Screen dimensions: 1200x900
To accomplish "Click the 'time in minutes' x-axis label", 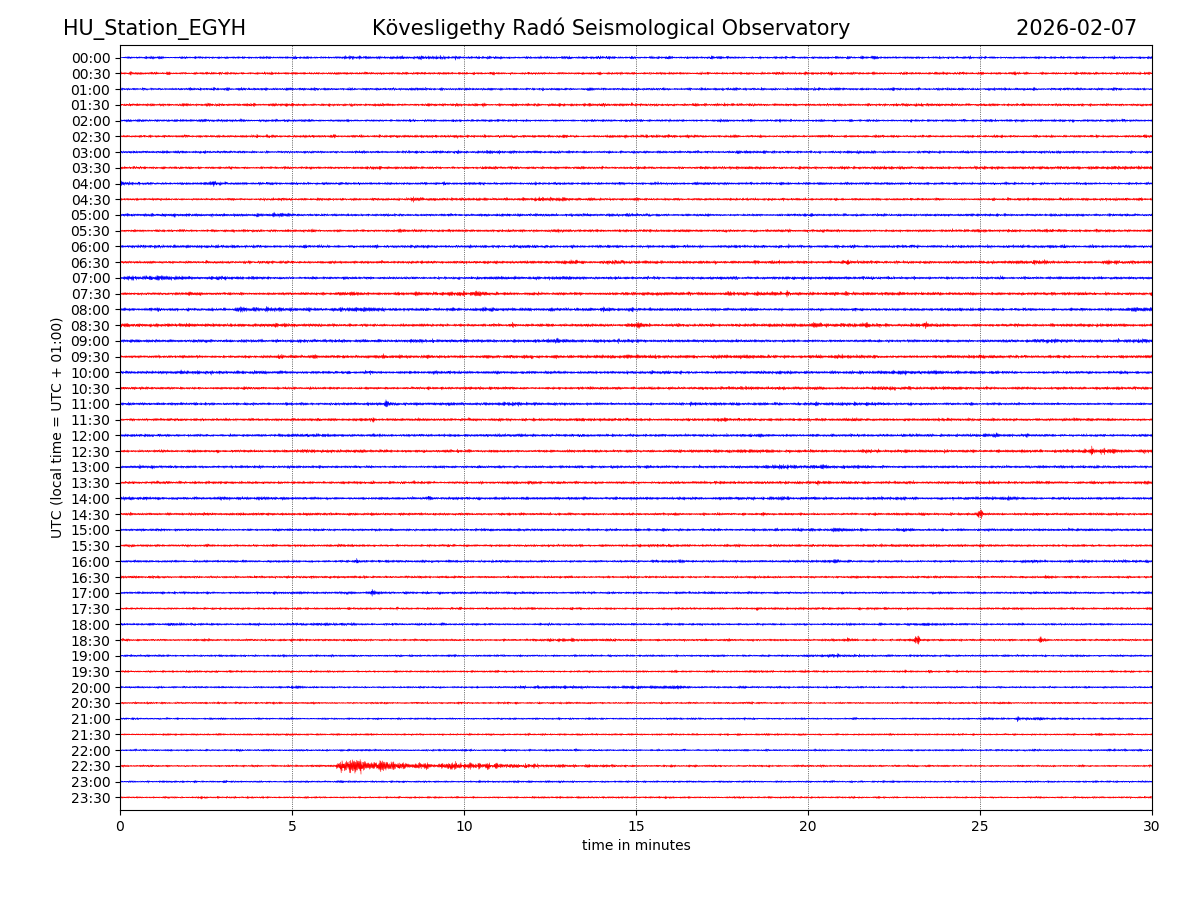I will [x=636, y=846].
